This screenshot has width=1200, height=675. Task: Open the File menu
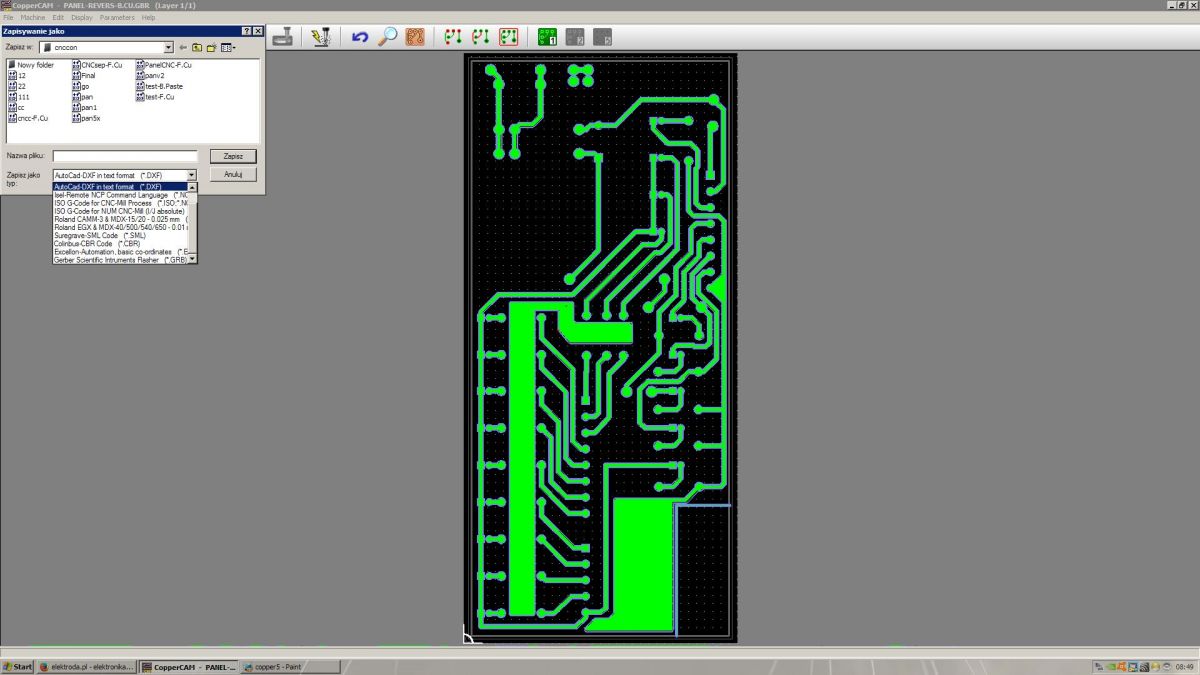(8, 18)
